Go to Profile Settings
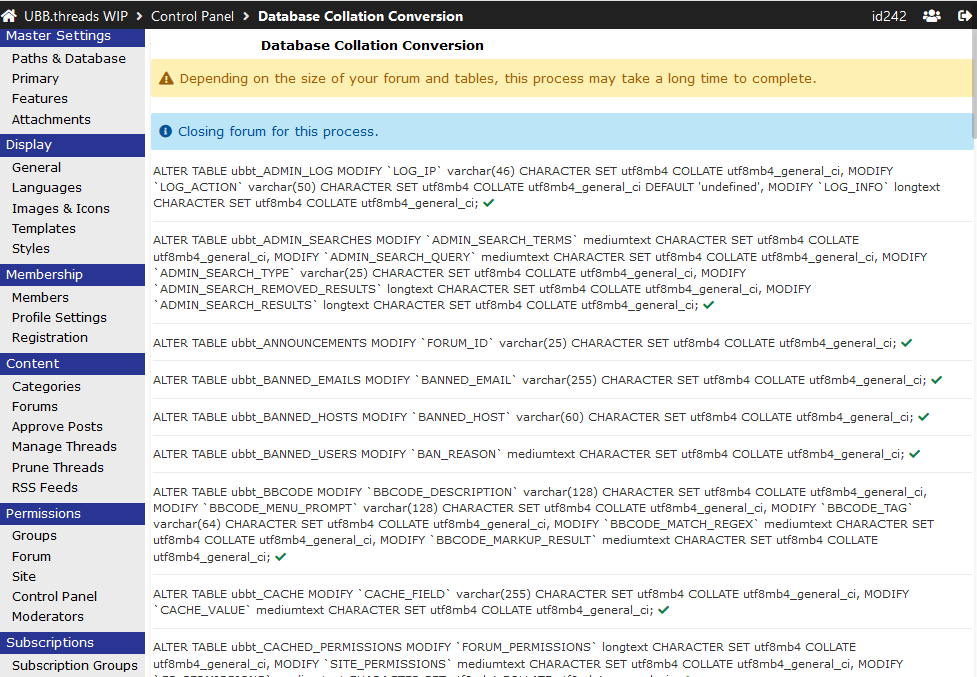Image resolution: width=977 pixels, height=677 pixels. point(59,318)
